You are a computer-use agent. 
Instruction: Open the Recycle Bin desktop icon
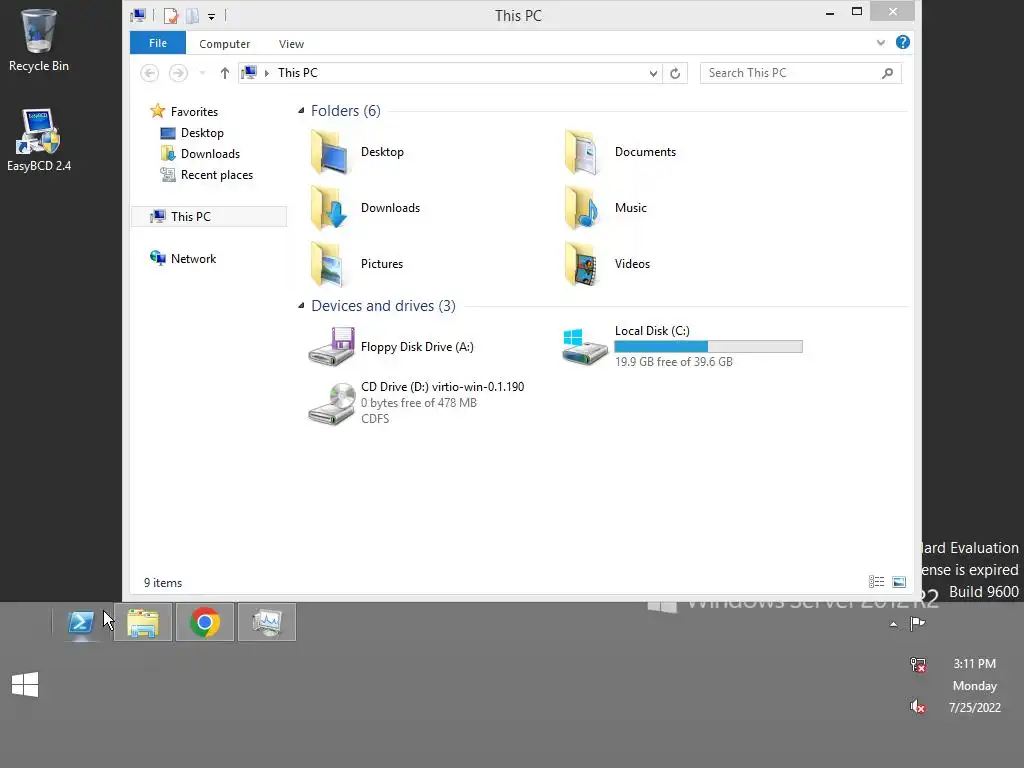point(39,39)
